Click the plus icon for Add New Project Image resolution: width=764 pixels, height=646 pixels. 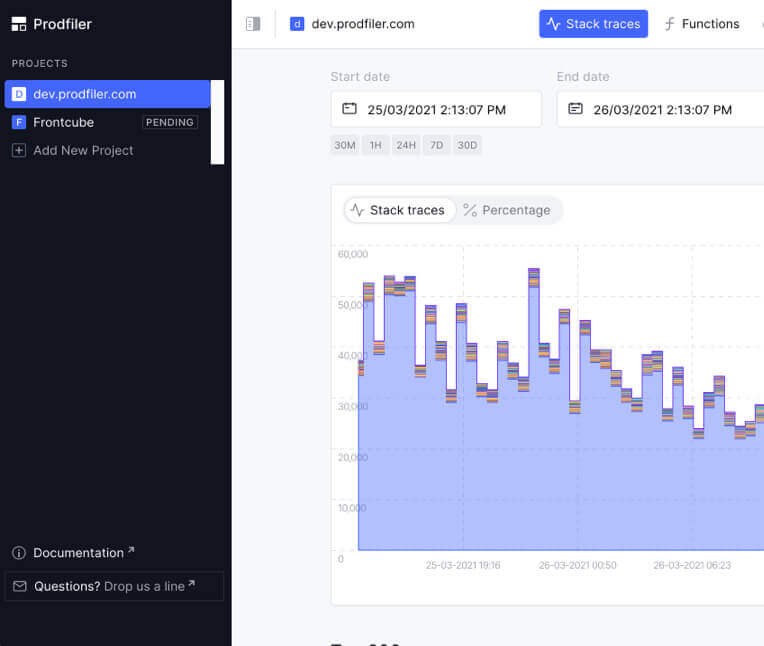click(19, 150)
